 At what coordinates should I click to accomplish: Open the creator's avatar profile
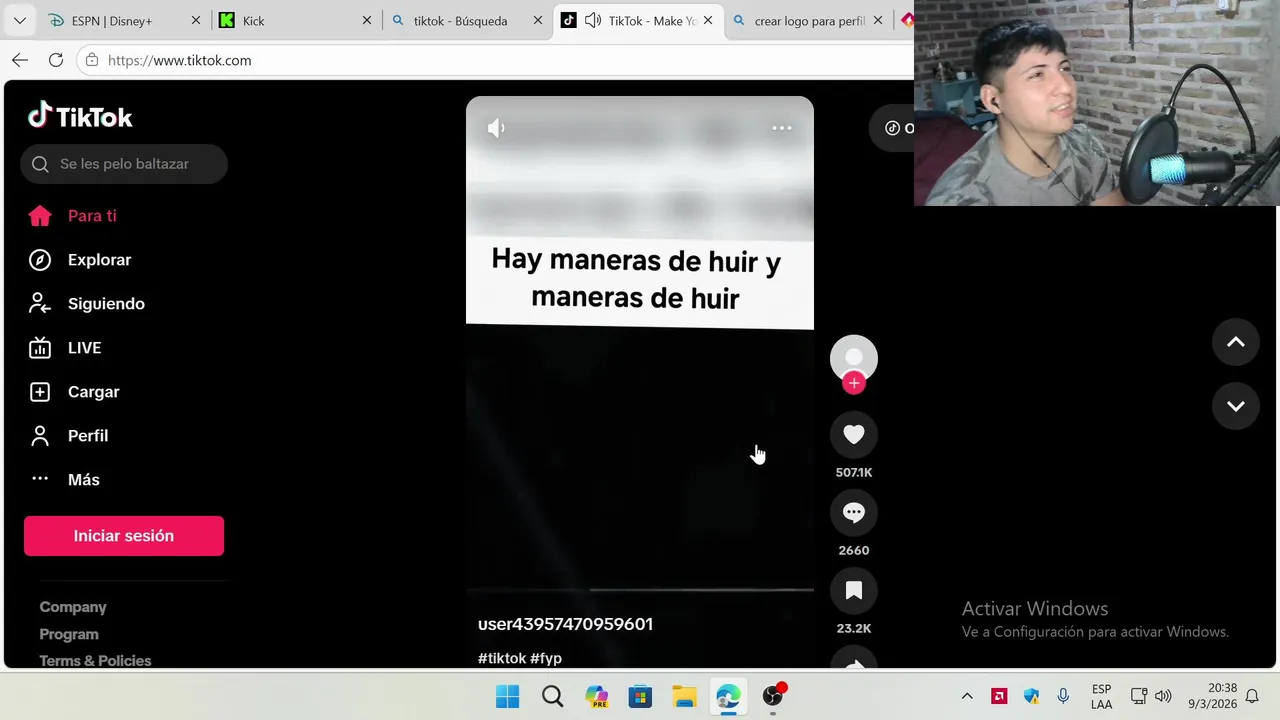tap(854, 358)
